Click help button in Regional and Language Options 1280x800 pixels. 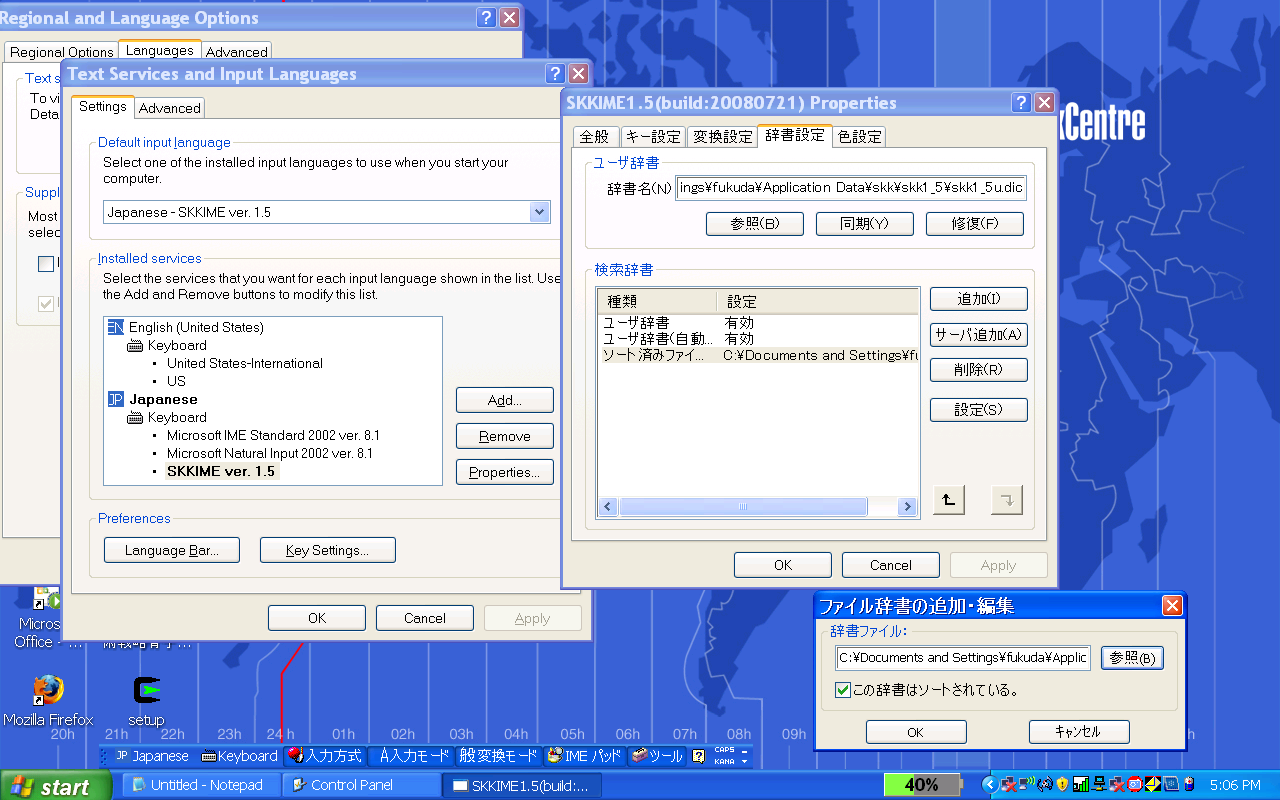[486, 17]
